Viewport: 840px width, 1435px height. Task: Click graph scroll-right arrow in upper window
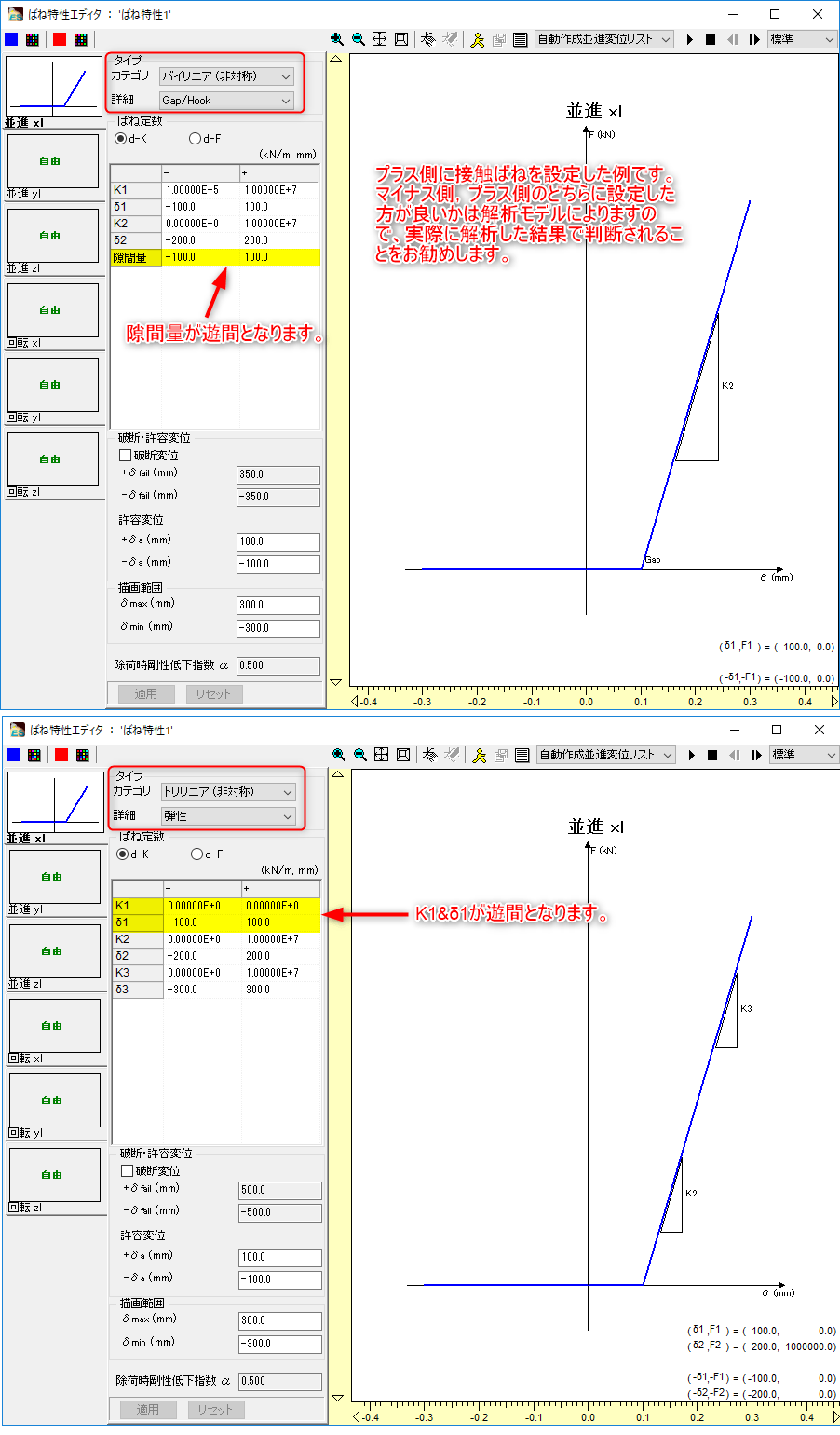[x=833, y=701]
